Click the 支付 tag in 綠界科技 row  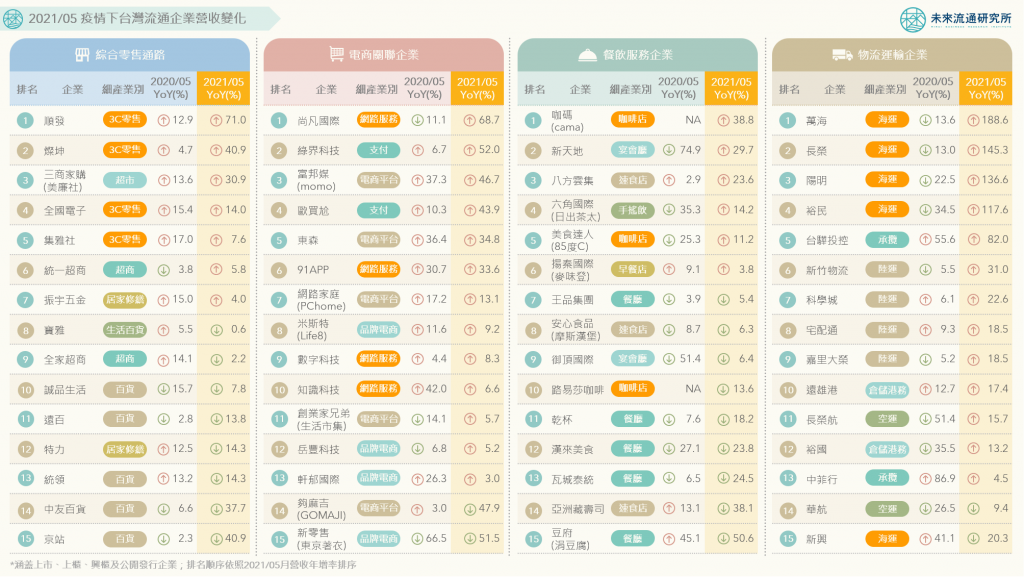(379, 150)
